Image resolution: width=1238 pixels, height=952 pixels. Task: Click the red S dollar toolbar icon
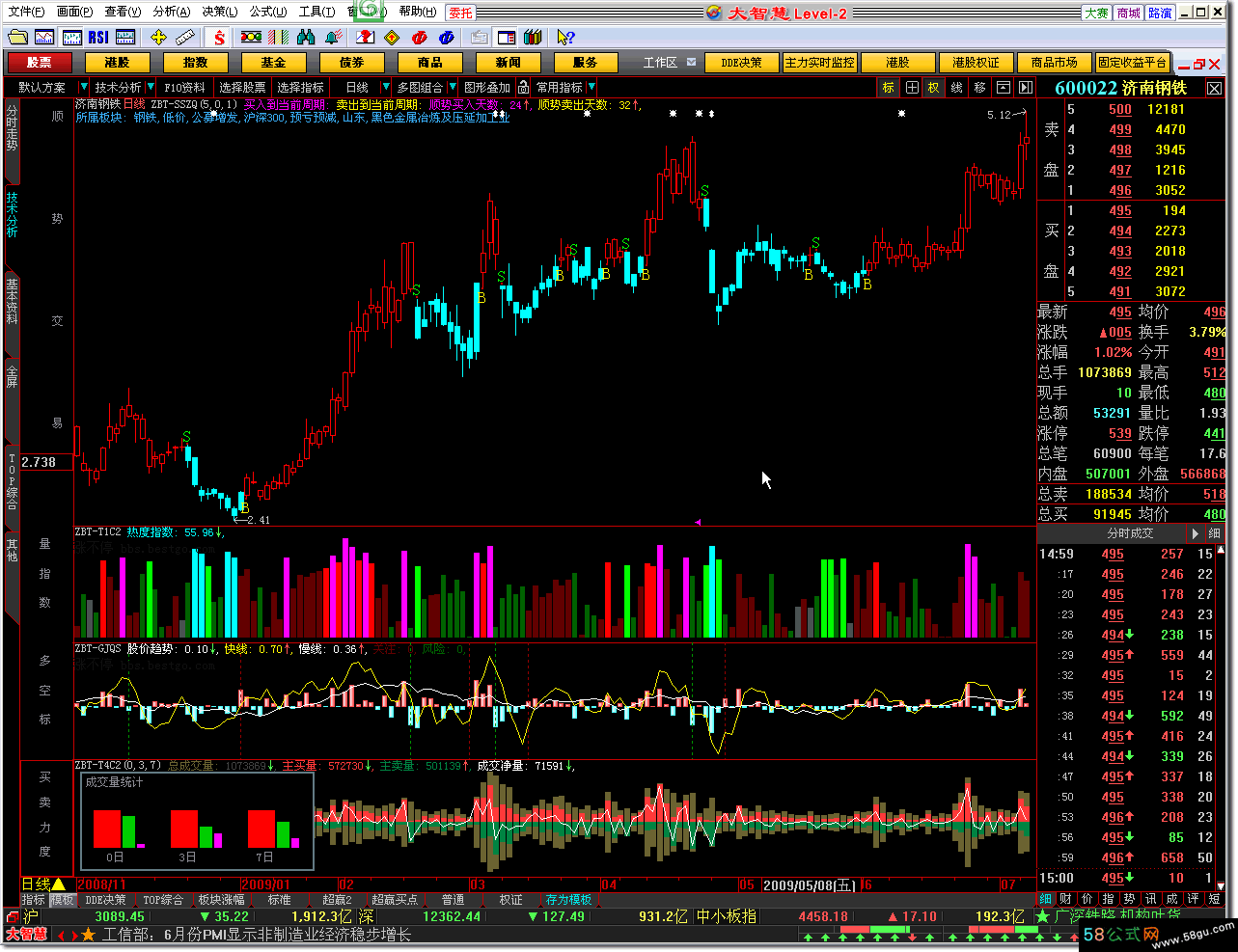point(220,37)
